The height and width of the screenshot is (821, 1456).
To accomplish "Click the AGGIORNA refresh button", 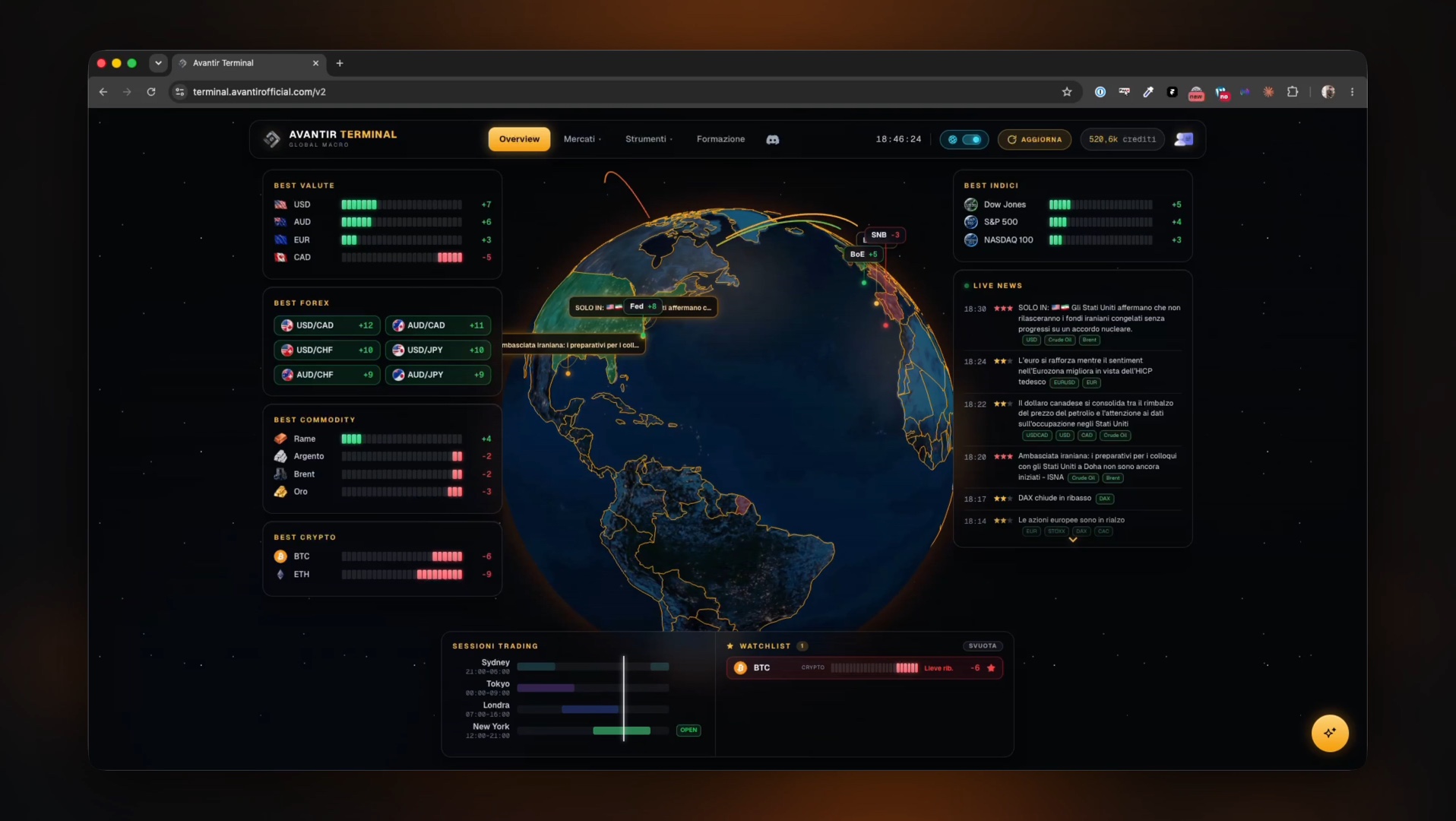I will pyautogui.click(x=1034, y=139).
